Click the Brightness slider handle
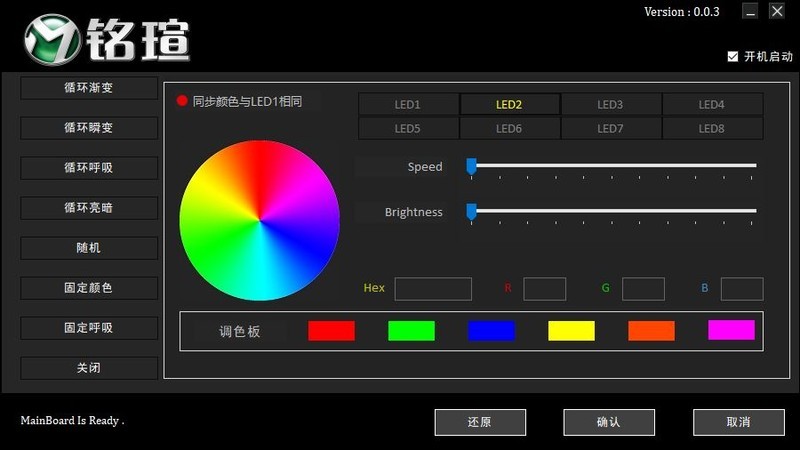800x450 pixels. tap(471, 211)
